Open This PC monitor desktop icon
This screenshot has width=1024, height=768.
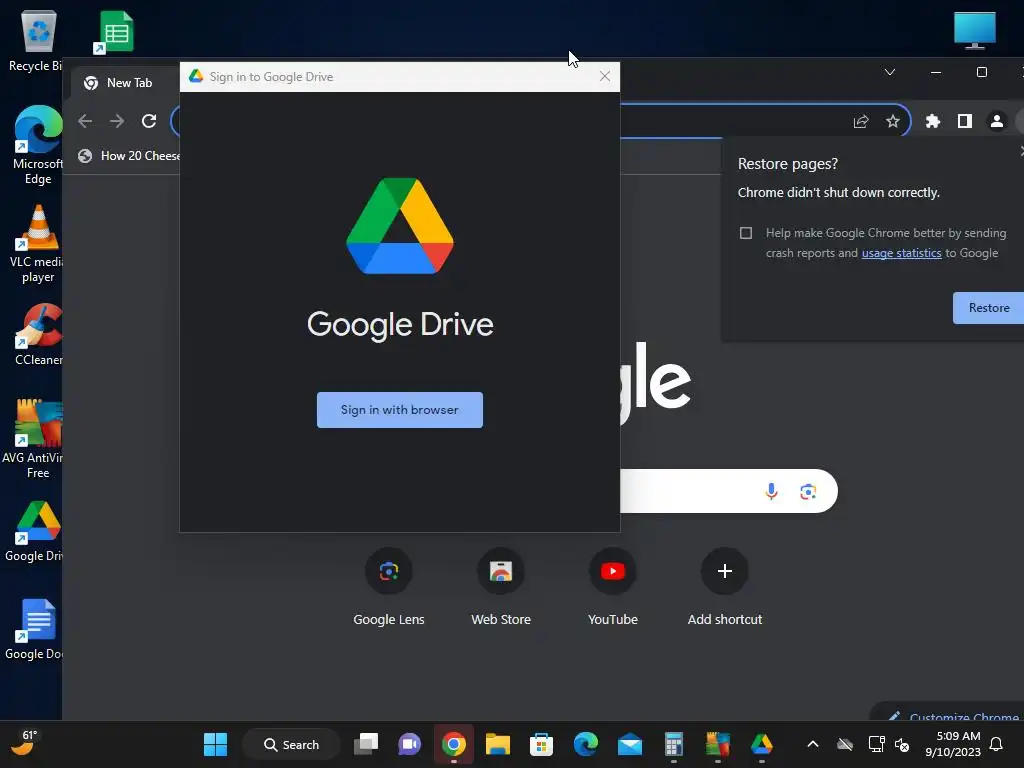(974, 31)
